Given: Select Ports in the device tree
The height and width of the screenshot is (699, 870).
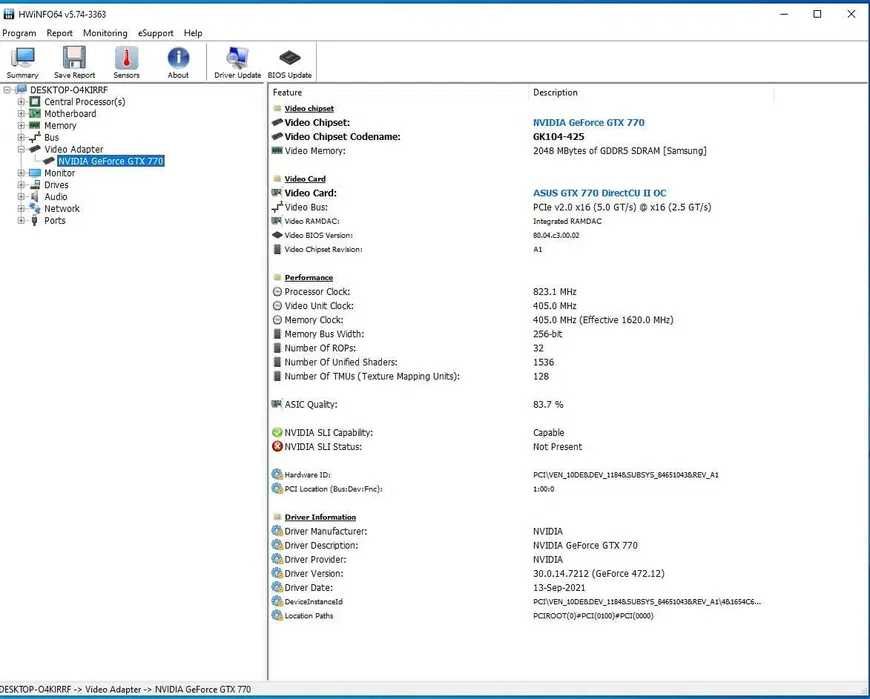Looking at the screenshot, I should click(55, 220).
